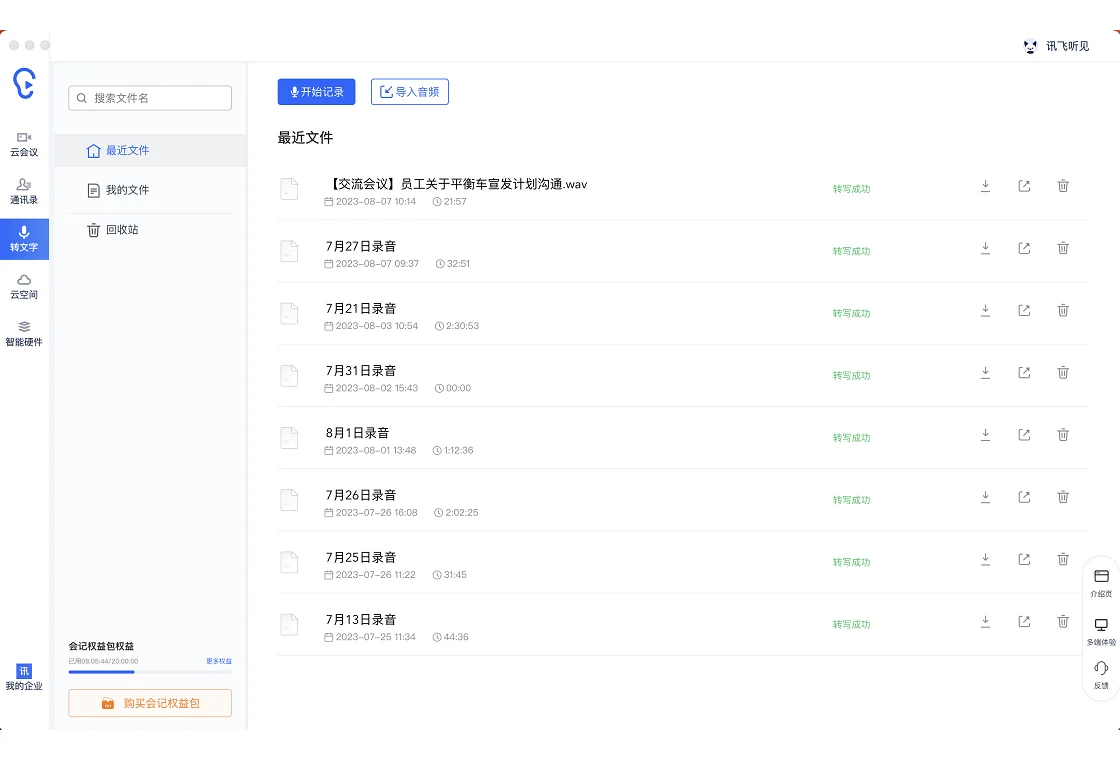The image size is (1120, 760).
Task: Click the file thumbnail of 7月13日录音
Action: [x=289, y=624]
